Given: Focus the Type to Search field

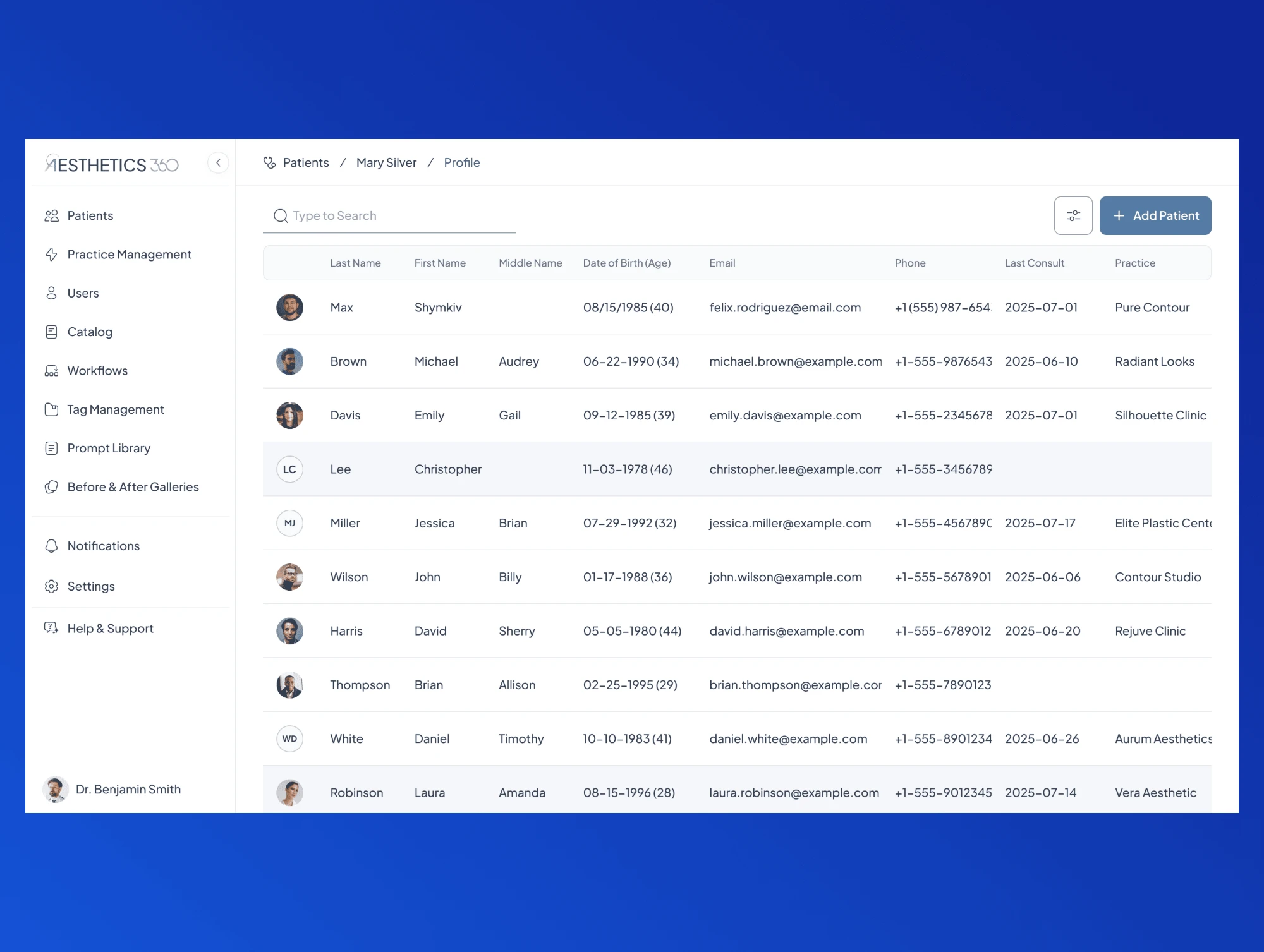Looking at the screenshot, I should 389,216.
